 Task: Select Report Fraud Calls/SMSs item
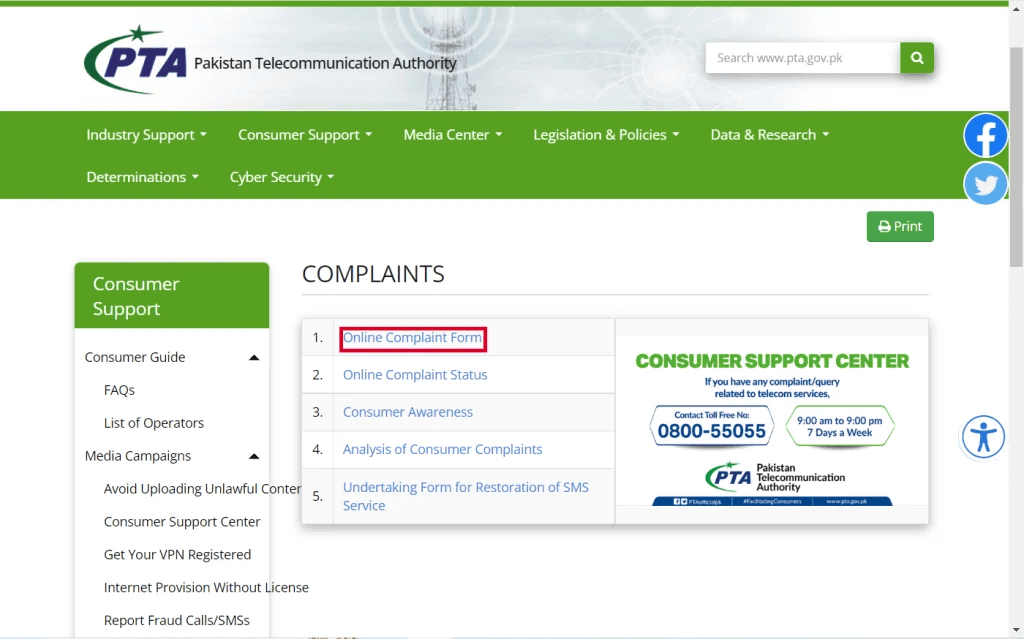click(x=176, y=621)
